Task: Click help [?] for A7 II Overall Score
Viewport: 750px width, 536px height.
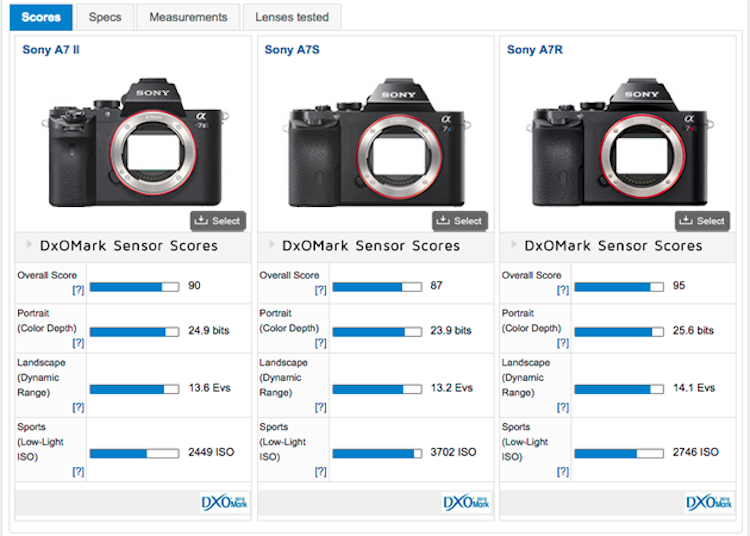Action: click(x=77, y=290)
